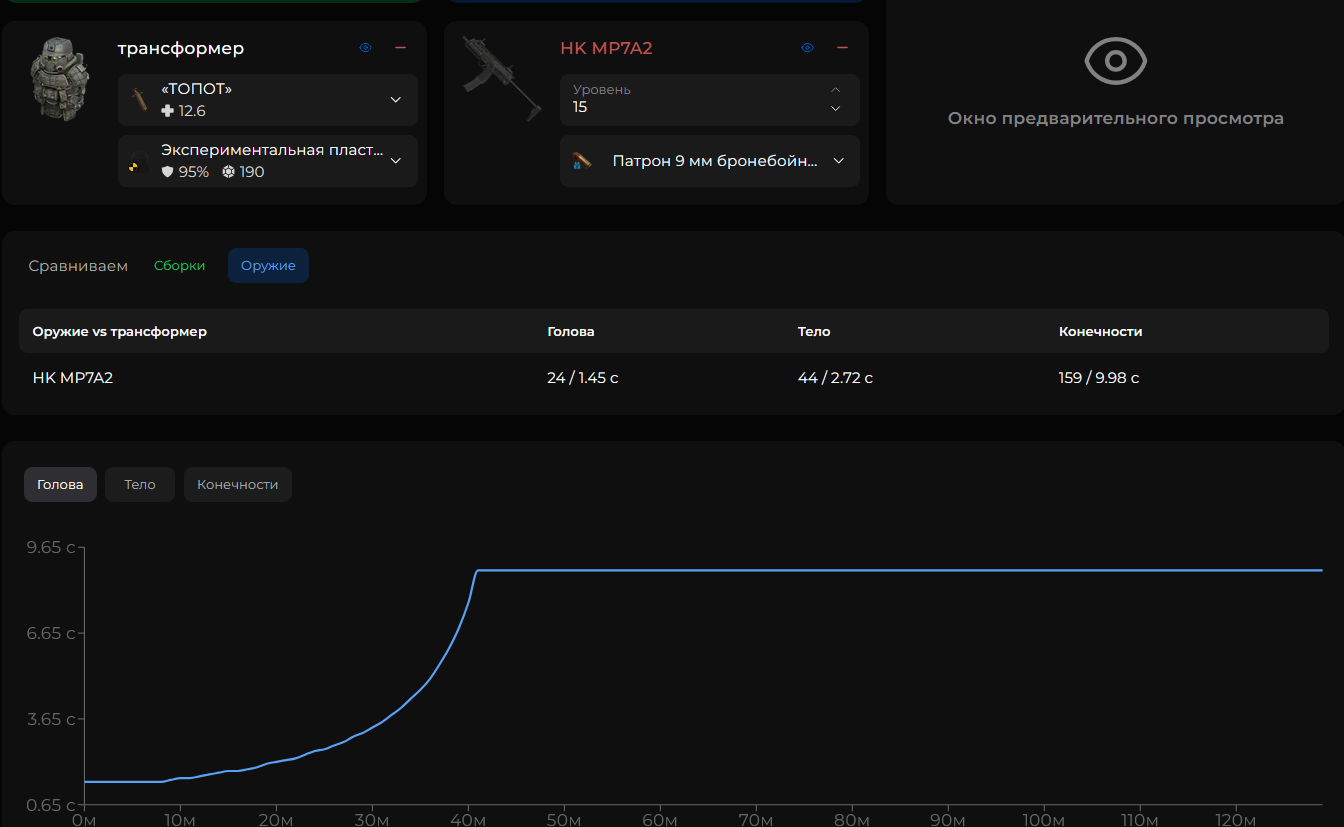Click the Конечности column header
This screenshot has height=827, width=1344.
(1100, 332)
